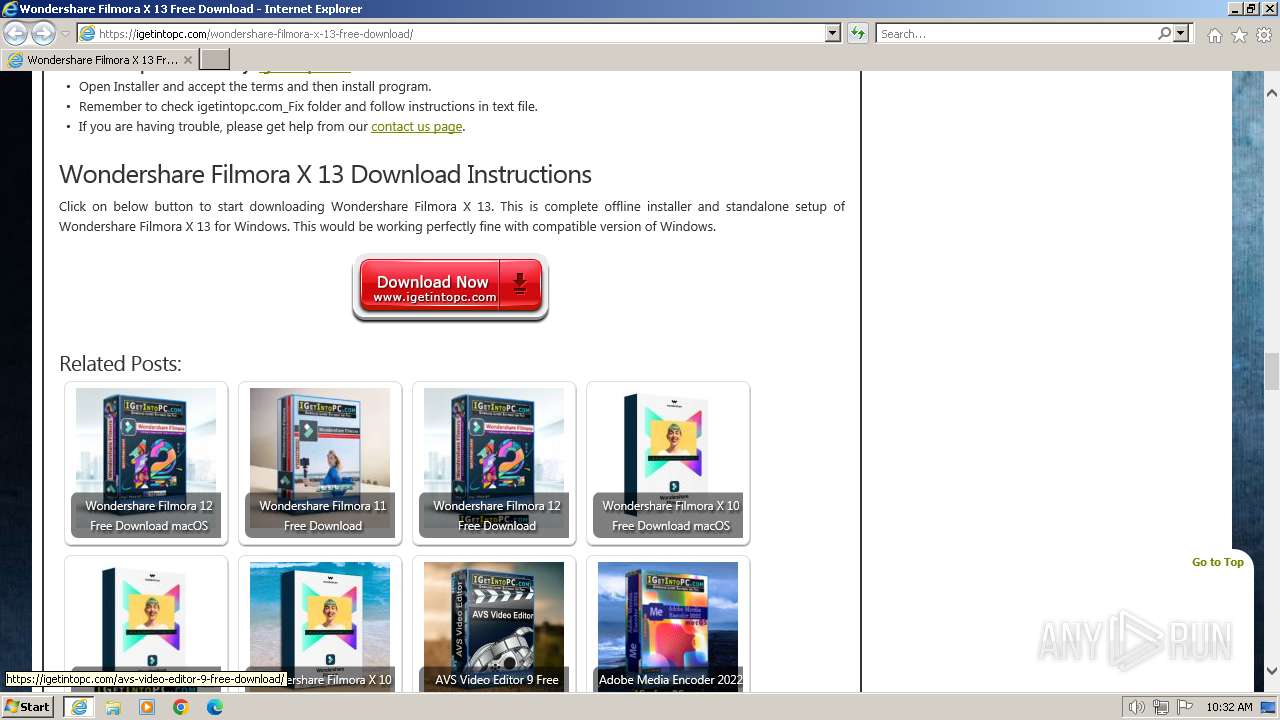Open the recent pages dropdown beside Forward arrow
1280x720 pixels.
(66, 34)
